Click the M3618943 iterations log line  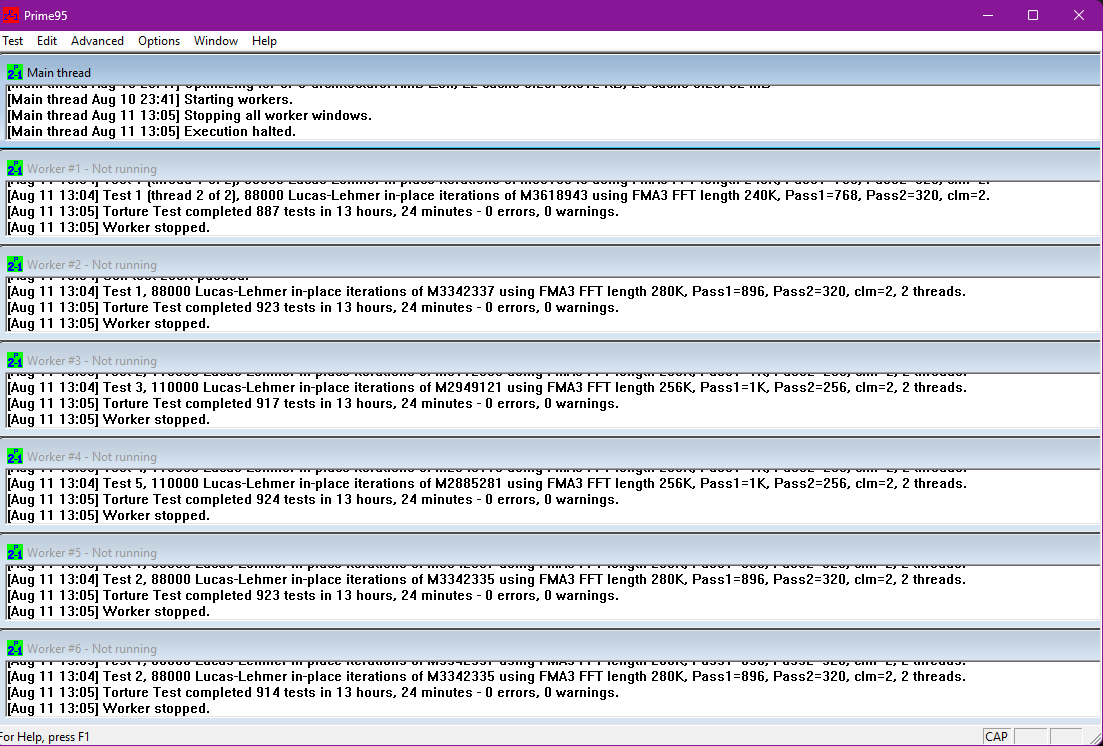click(x=499, y=195)
